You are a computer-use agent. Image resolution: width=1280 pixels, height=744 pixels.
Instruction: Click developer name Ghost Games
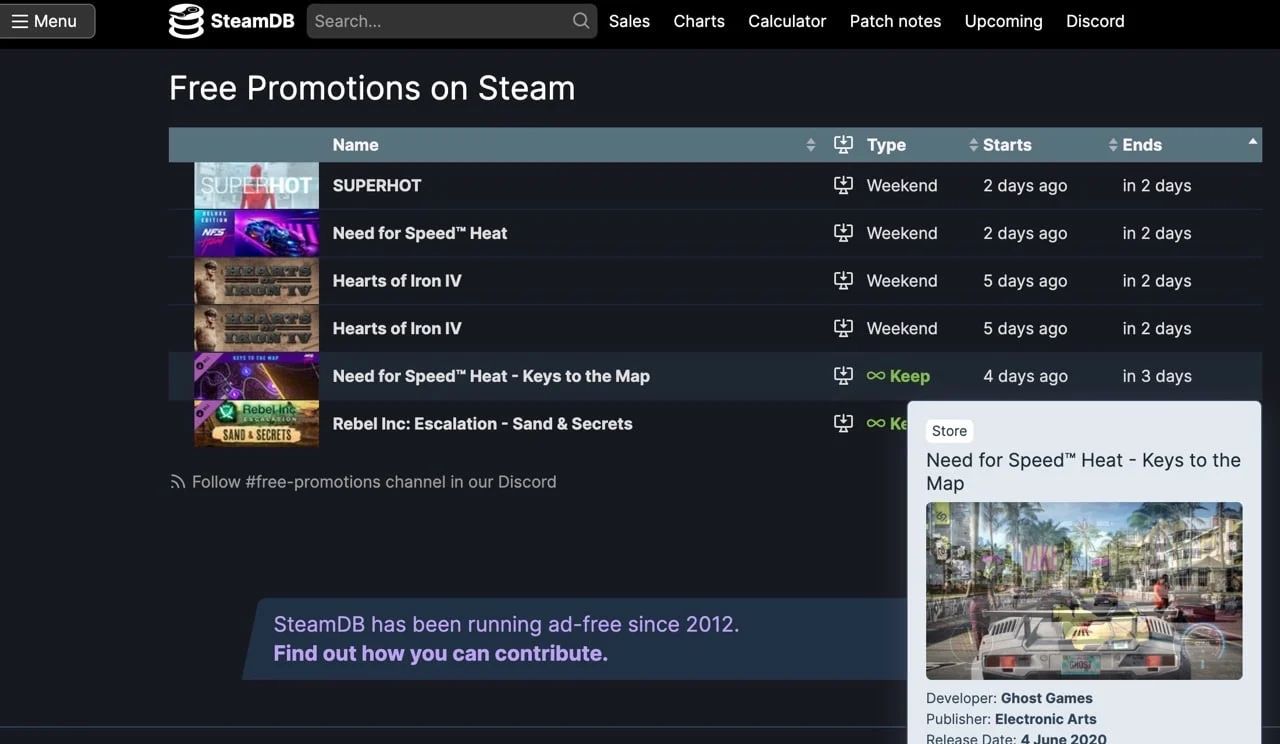pyautogui.click(x=1046, y=698)
